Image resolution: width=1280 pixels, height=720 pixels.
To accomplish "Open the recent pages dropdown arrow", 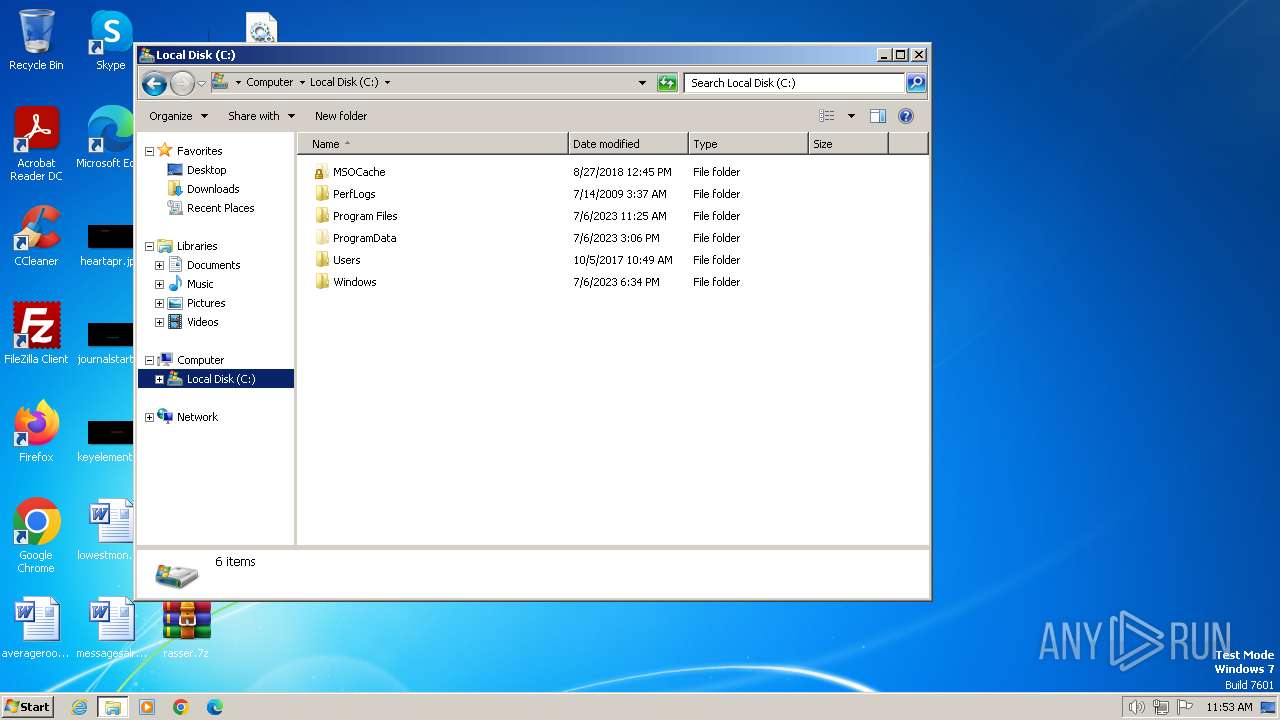I will (x=201, y=83).
